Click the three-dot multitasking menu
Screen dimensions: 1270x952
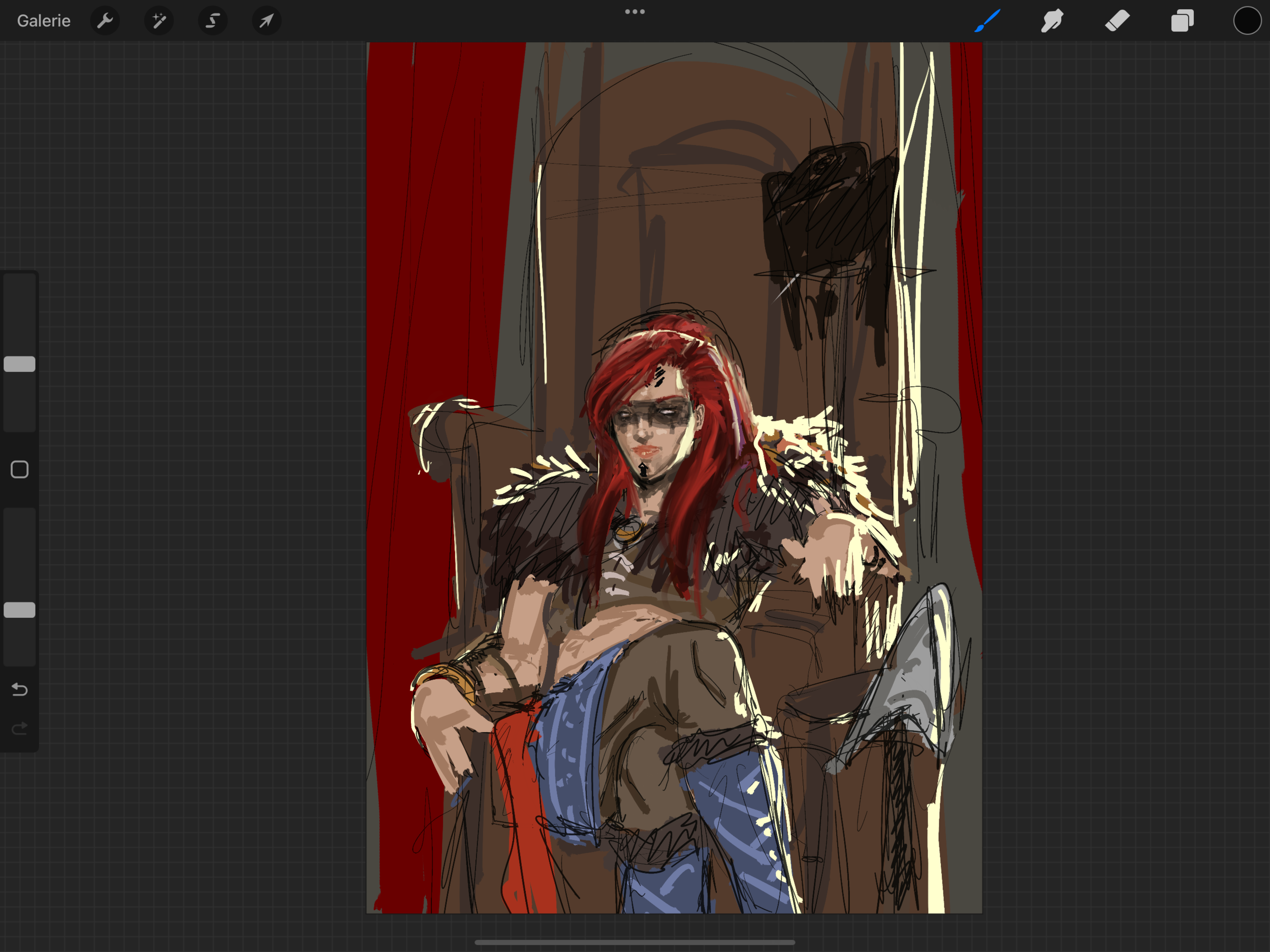[x=634, y=12]
